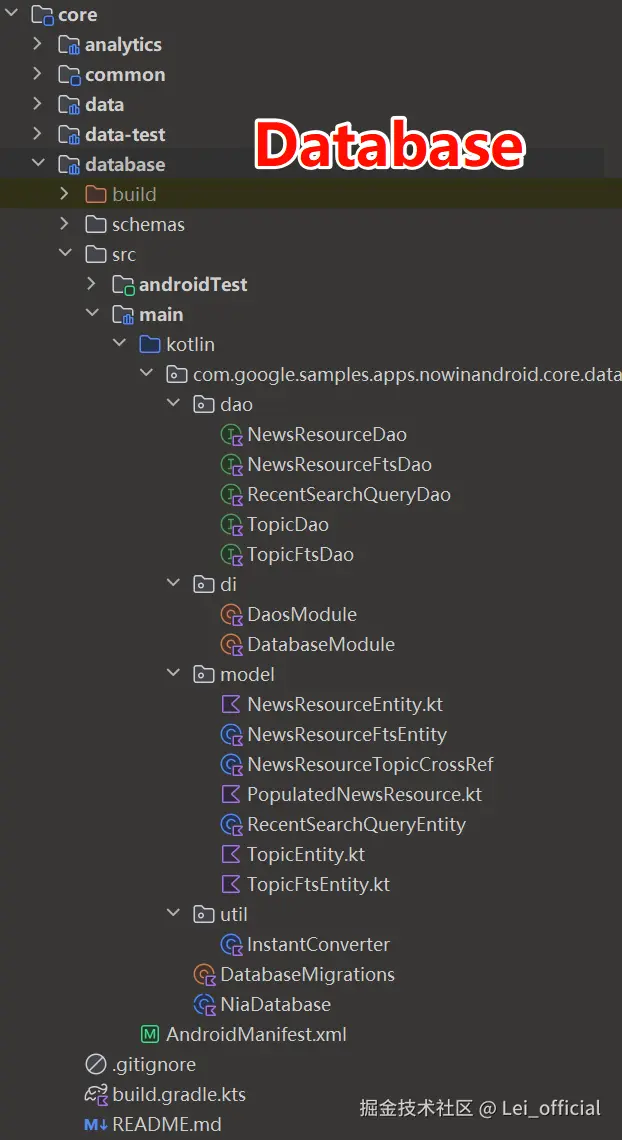Select the build folder
This screenshot has height=1140, width=622.
point(134,194)
